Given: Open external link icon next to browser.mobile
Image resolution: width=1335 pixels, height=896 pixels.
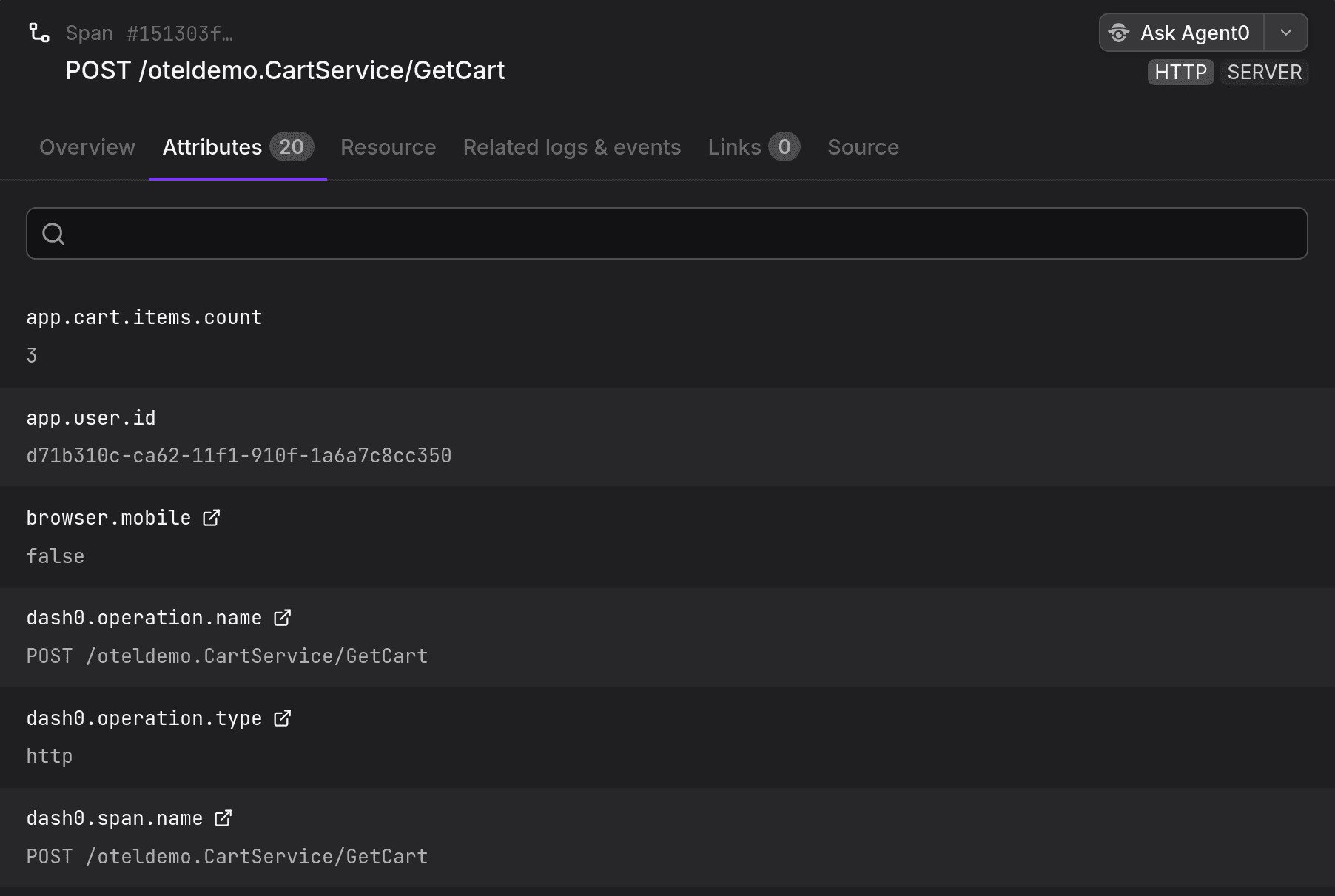Looking at the screenshot, I should pos(212,518).
